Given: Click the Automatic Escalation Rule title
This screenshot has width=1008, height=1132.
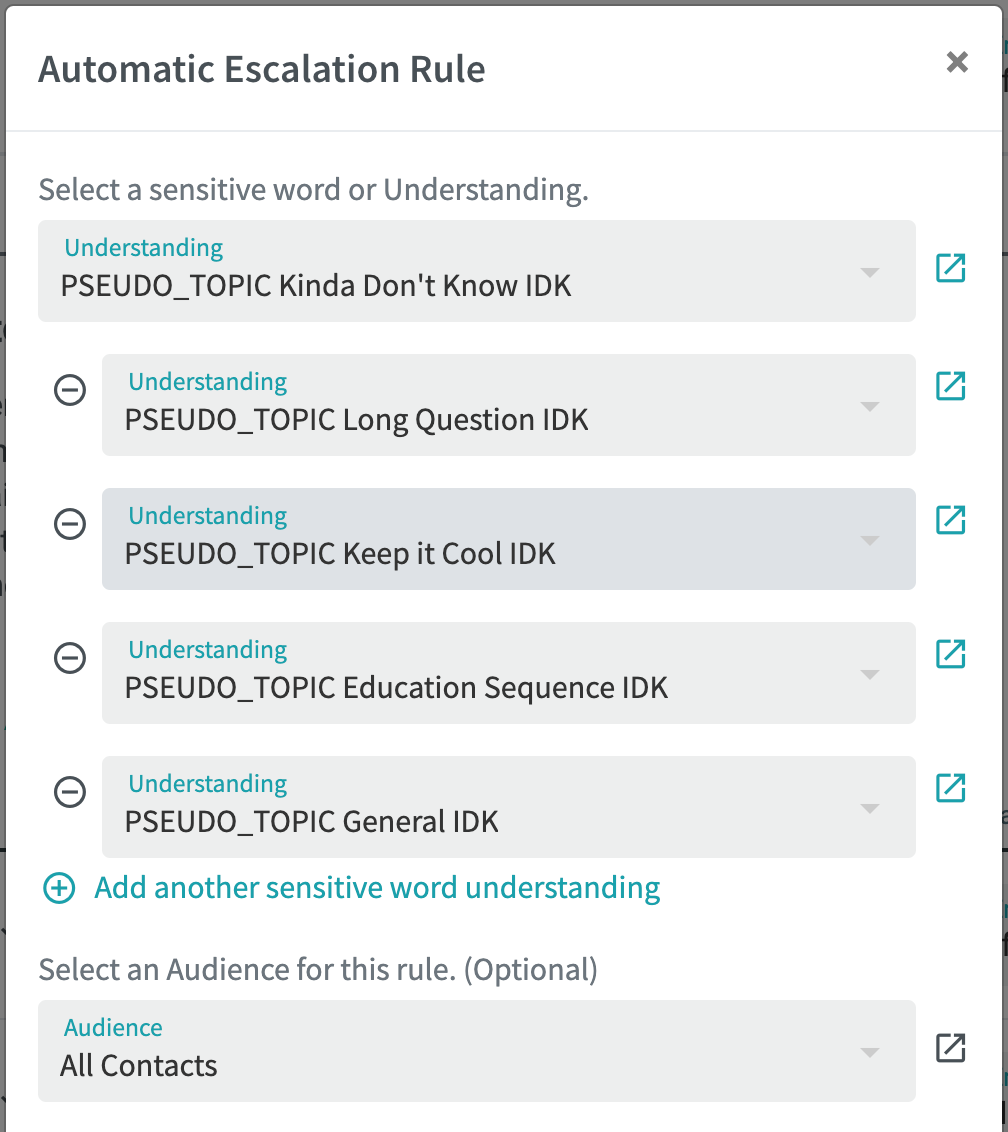Looking at the screenshot, I should [261, 69].
